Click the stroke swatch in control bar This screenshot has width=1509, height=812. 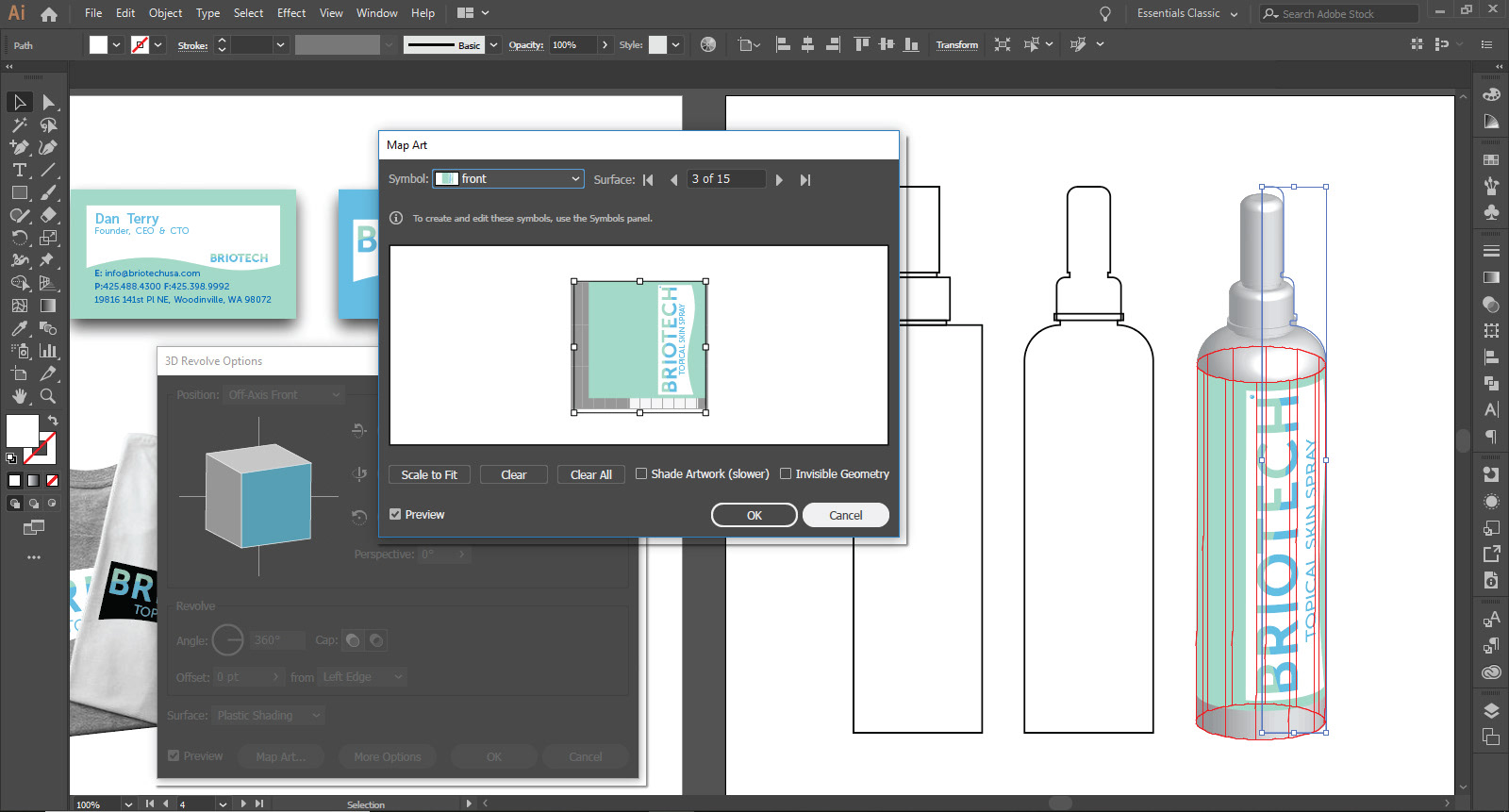[140, 44]
